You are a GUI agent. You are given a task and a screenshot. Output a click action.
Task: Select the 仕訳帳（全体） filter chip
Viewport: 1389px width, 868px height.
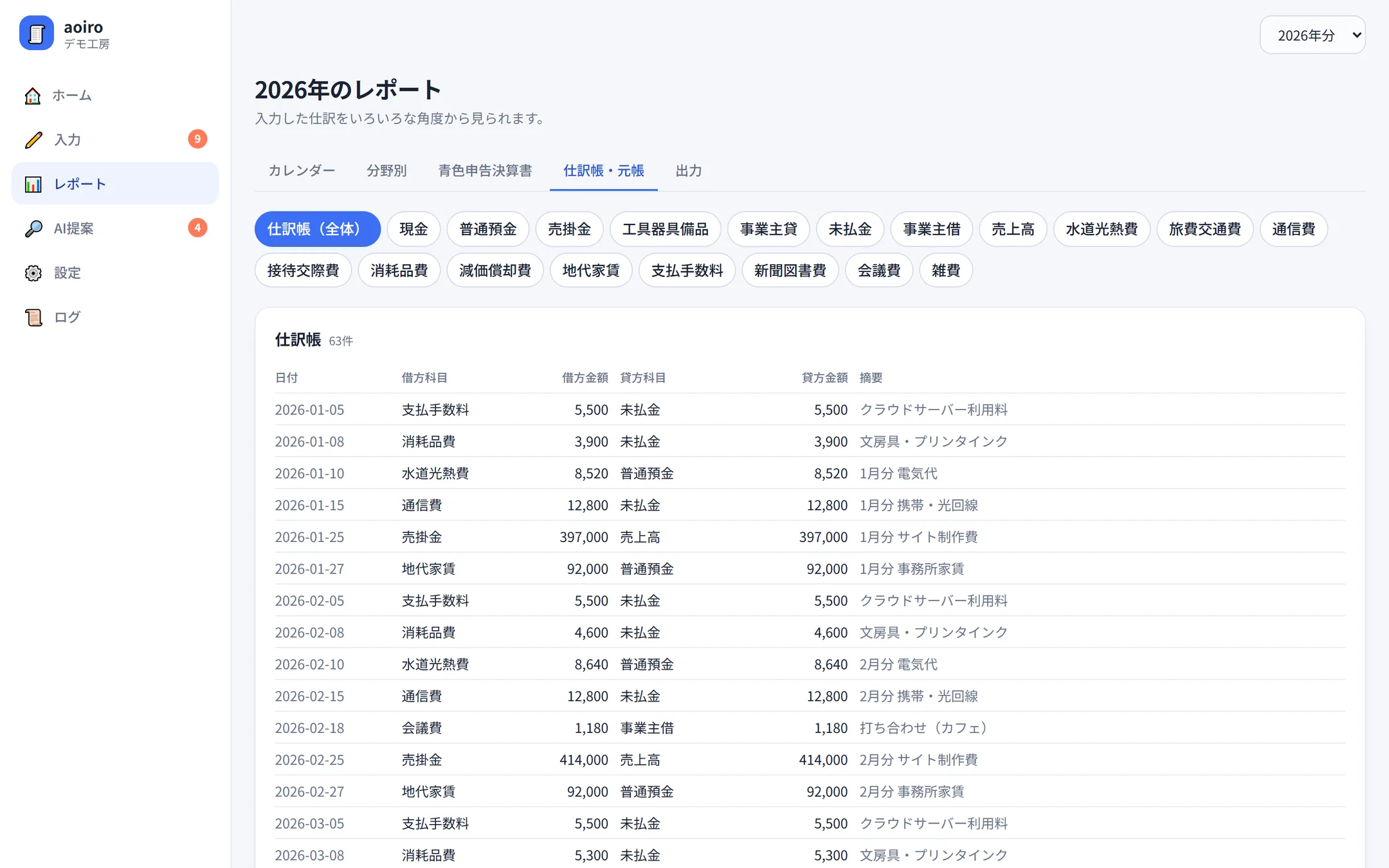[318, 229]
